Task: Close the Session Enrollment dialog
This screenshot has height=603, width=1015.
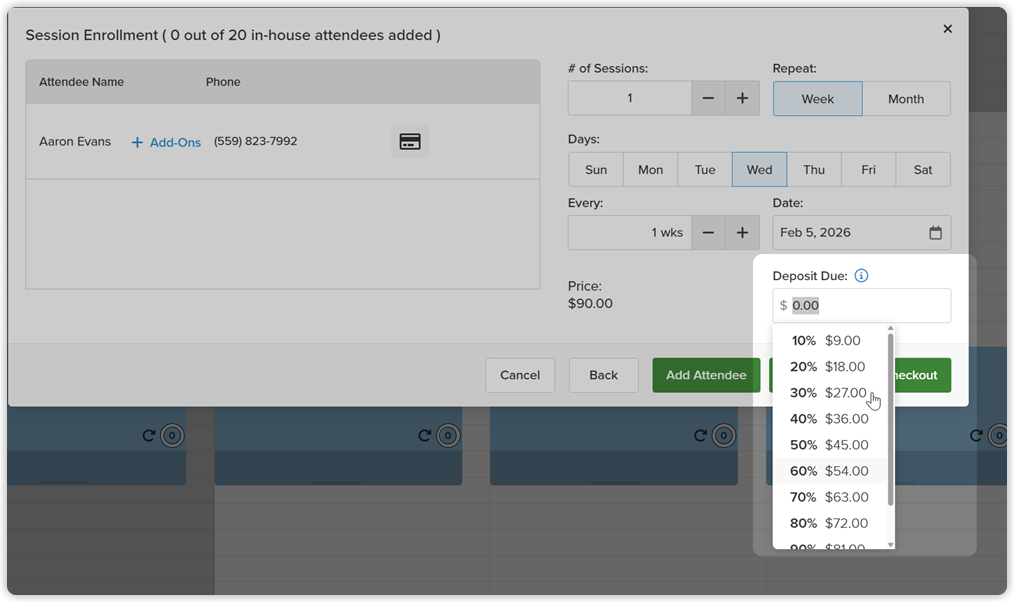Action: pos(948,29)
